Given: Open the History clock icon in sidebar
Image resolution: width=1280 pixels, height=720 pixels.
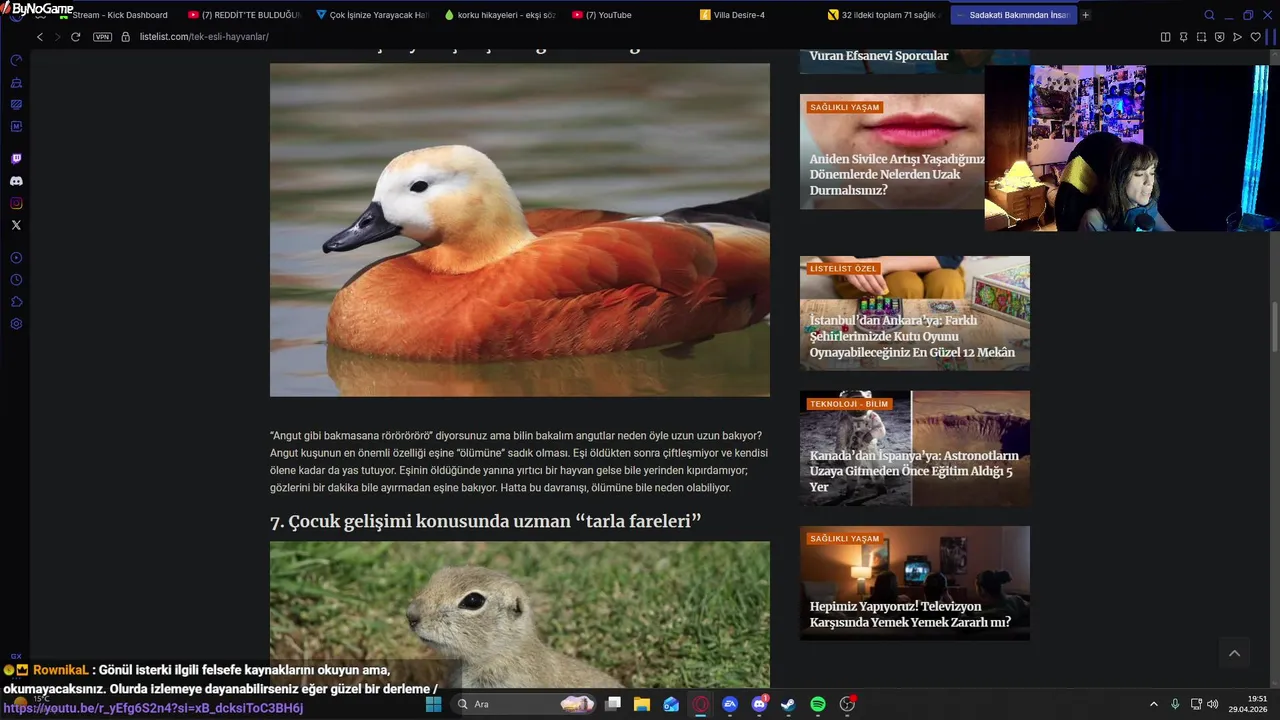Looking at the screenshot, I should click(16, 280).
